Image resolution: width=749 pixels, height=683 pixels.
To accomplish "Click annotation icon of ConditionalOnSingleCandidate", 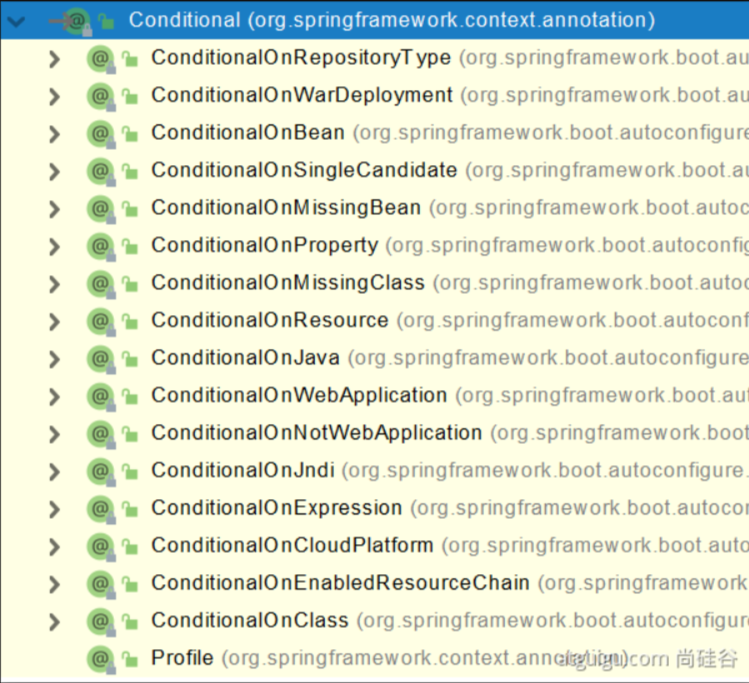I will [x=101, y=172].
